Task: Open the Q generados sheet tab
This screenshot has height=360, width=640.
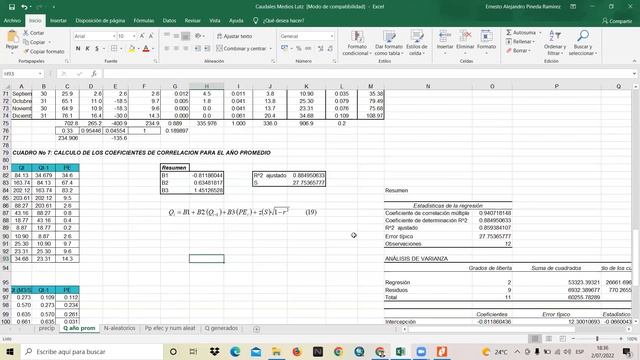Action: click(221, 328)
